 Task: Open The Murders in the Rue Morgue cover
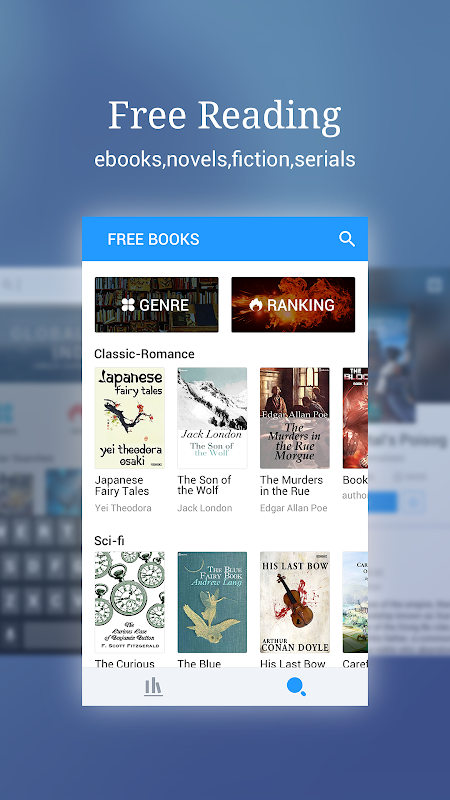[295, 418]
